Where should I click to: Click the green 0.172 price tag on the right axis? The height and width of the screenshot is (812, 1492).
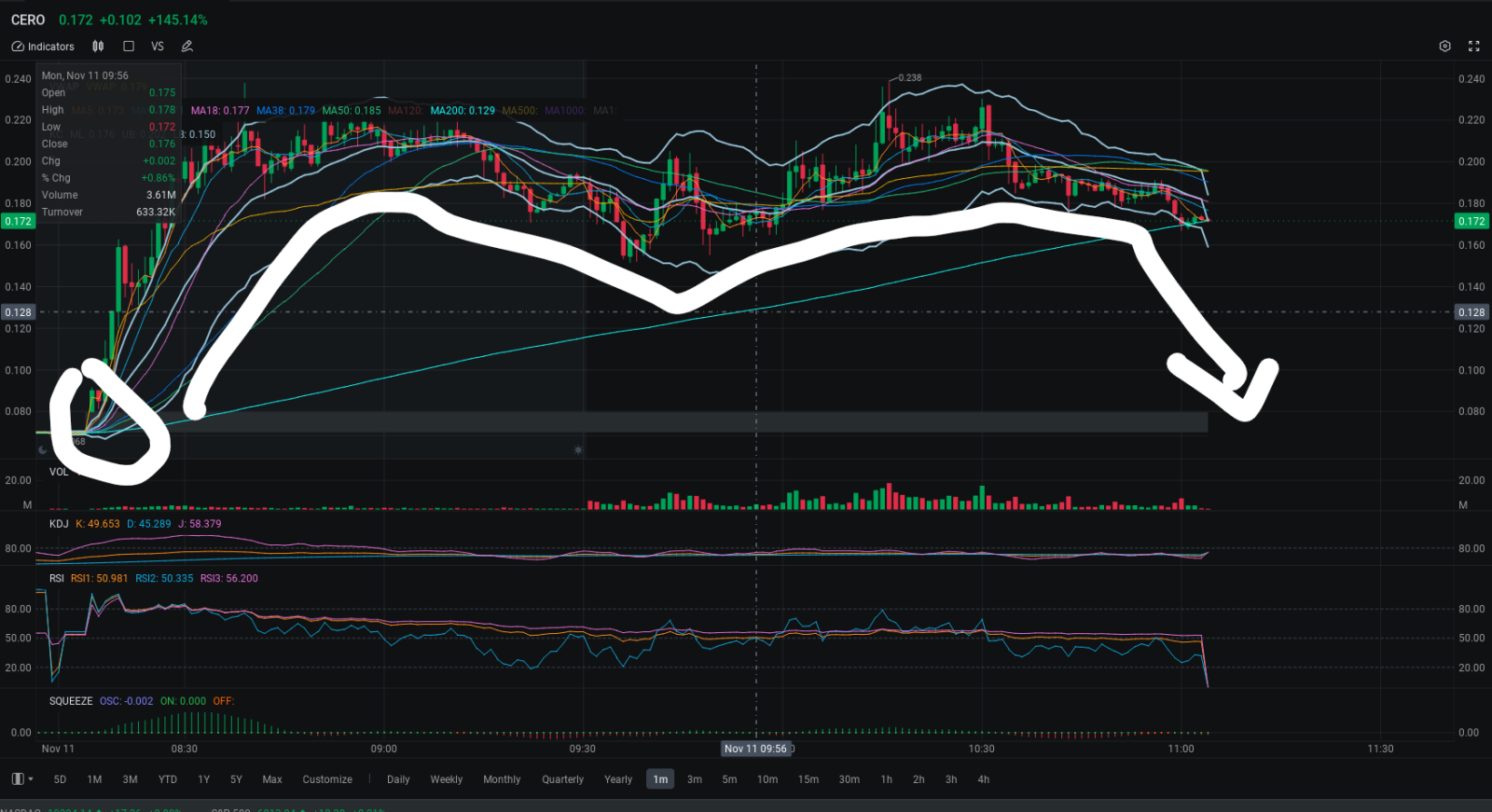[x=1471, y=221]
